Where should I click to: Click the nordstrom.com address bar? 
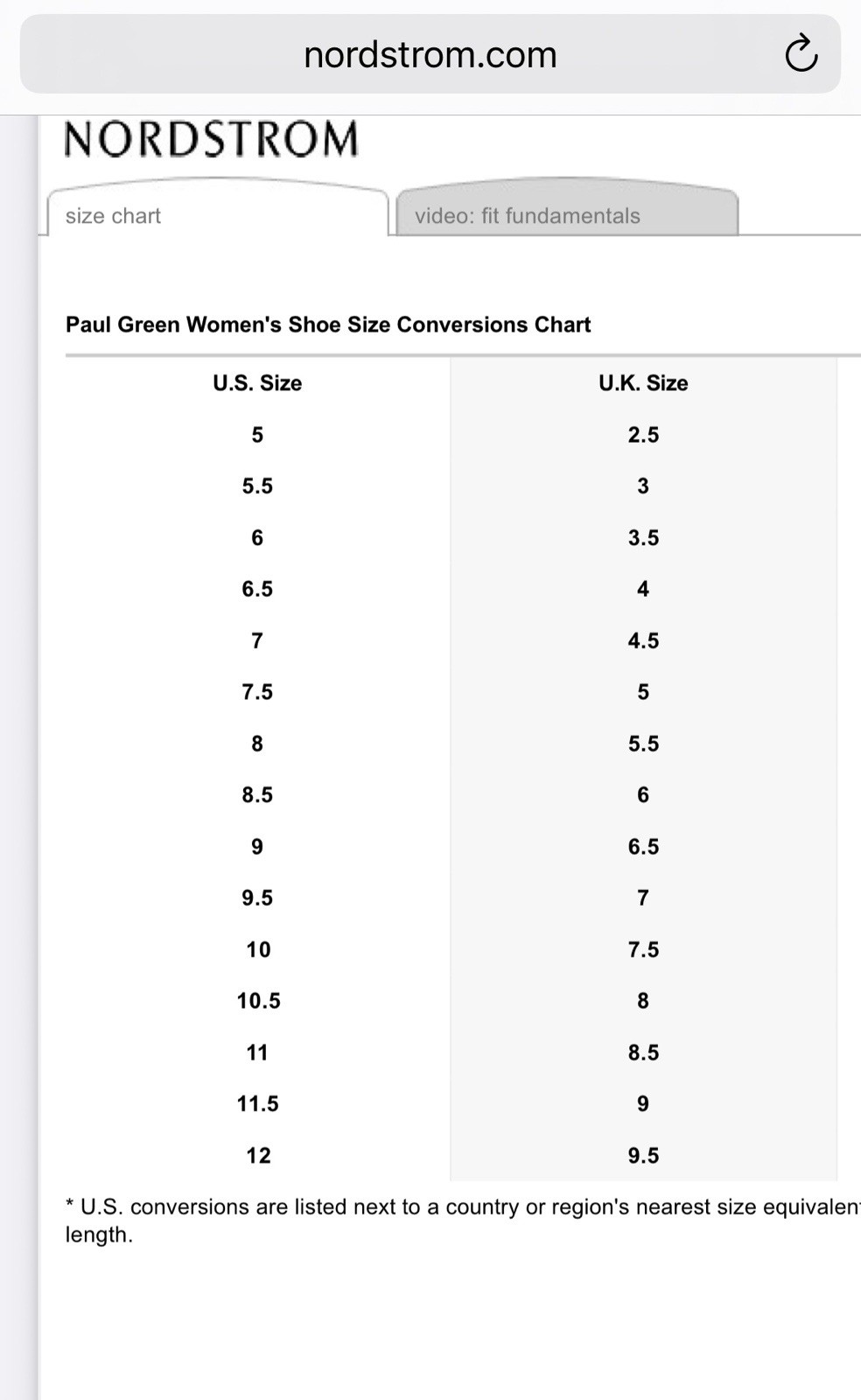(x=430, y=54)
